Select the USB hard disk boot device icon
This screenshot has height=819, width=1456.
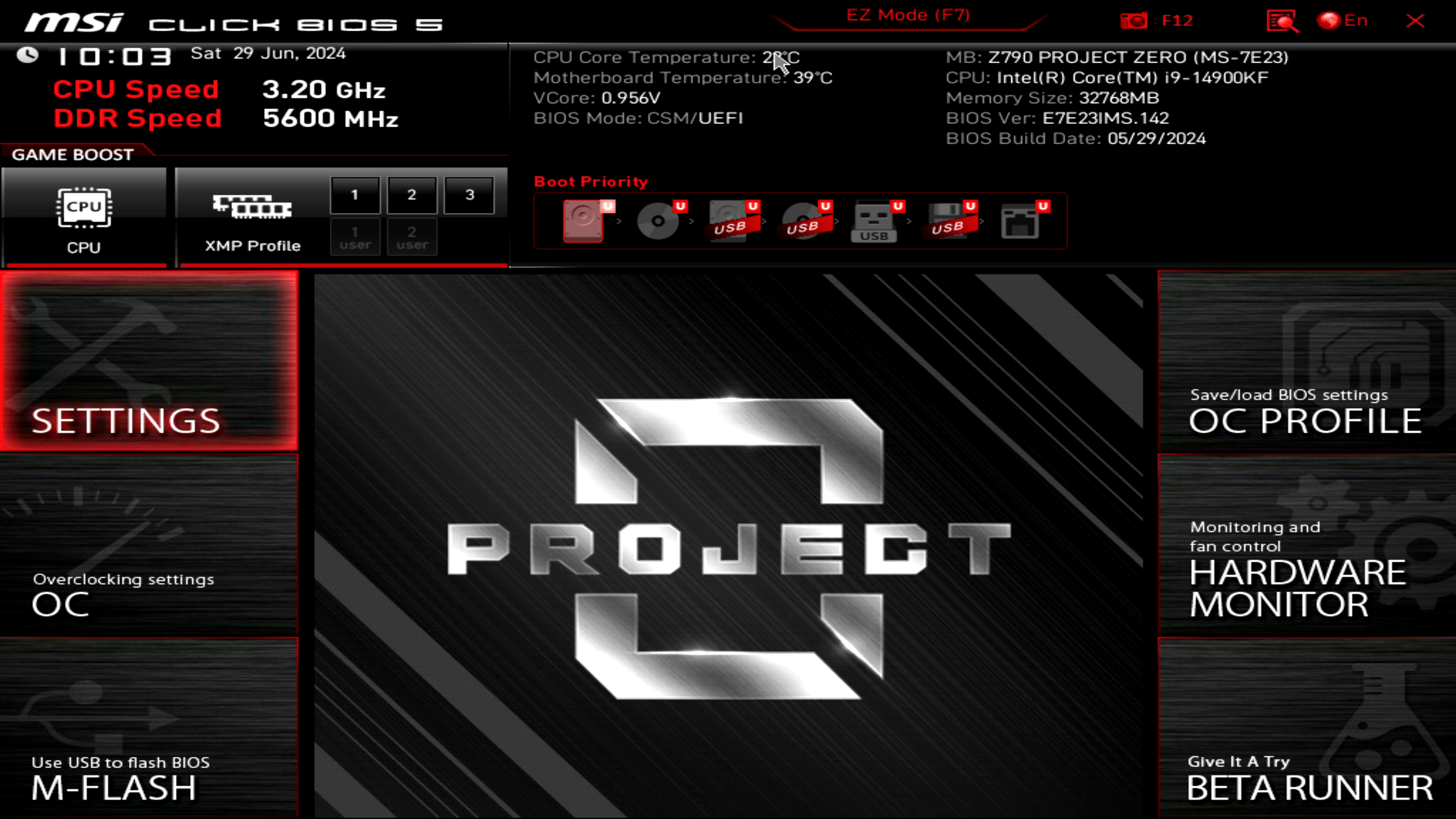730,221
